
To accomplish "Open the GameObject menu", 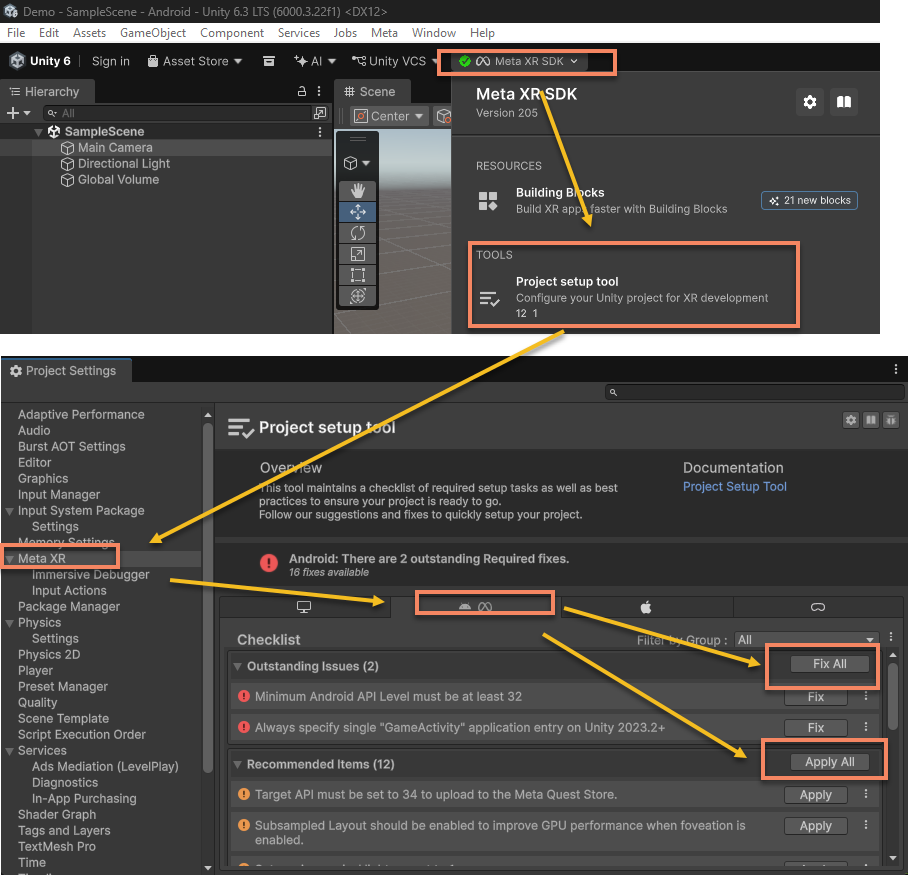I will click(x=153, y=33).
